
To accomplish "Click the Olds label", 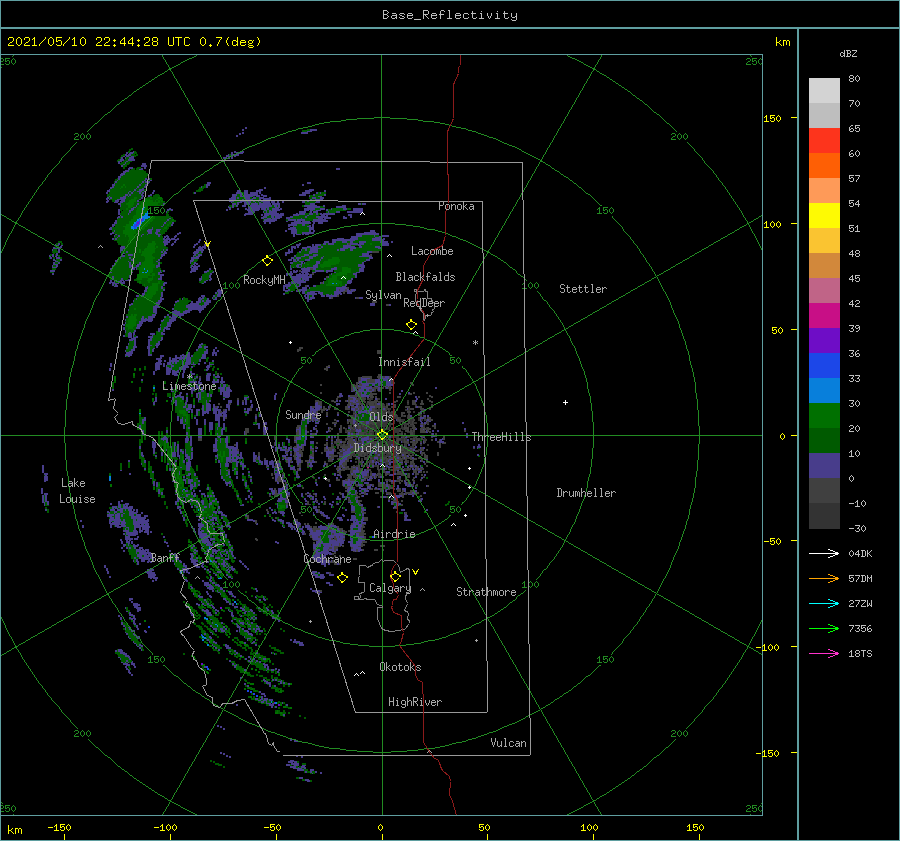I will (381, 417).
